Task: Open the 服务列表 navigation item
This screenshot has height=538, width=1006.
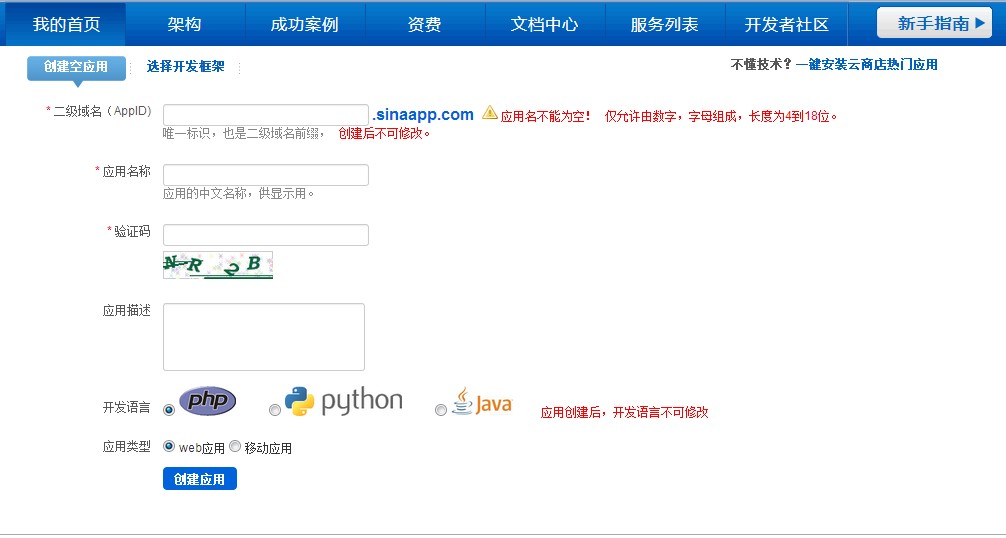Action: tap(664, 24)
